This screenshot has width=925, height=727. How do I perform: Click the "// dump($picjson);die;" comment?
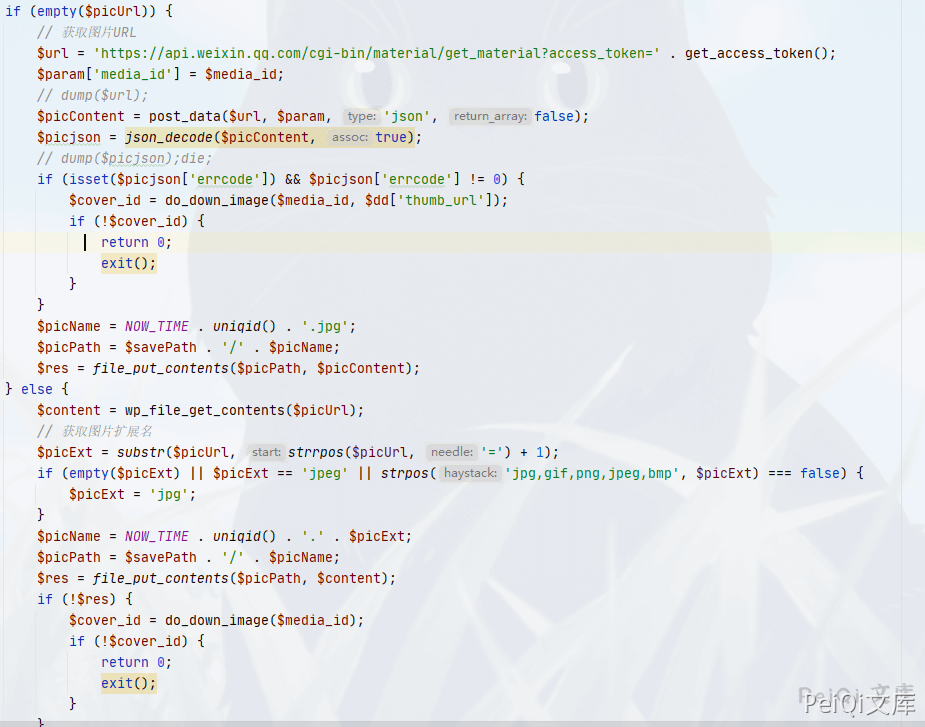(x=124, y=159)
